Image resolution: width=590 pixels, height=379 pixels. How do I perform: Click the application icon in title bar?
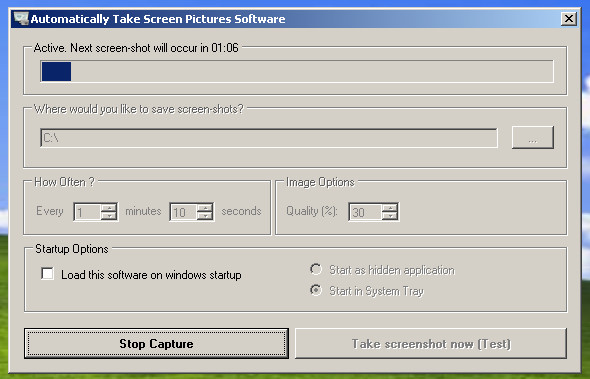21,18
